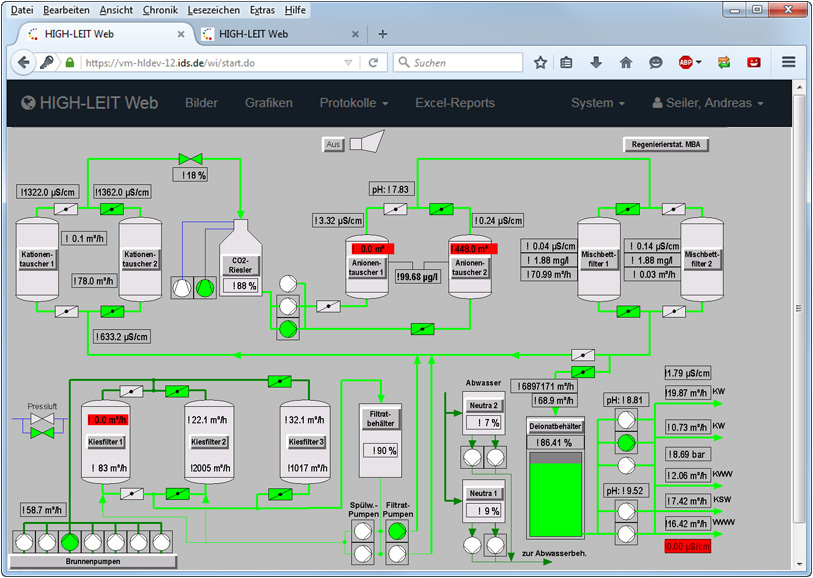Reload the page with the refresh icon

[x=373, y=62]
